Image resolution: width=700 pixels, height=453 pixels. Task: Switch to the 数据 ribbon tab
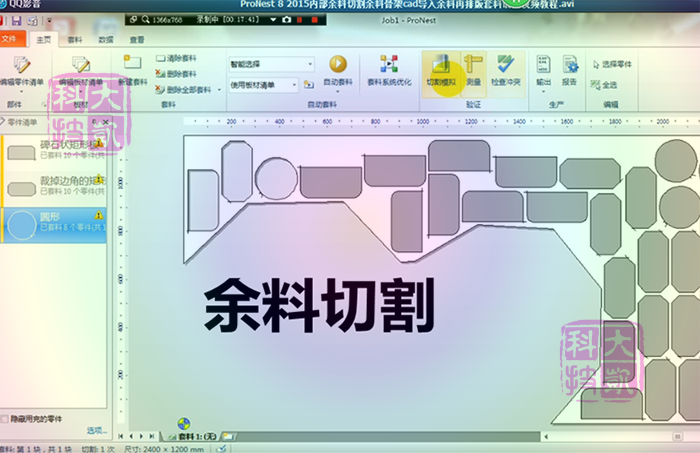point(106,40)
